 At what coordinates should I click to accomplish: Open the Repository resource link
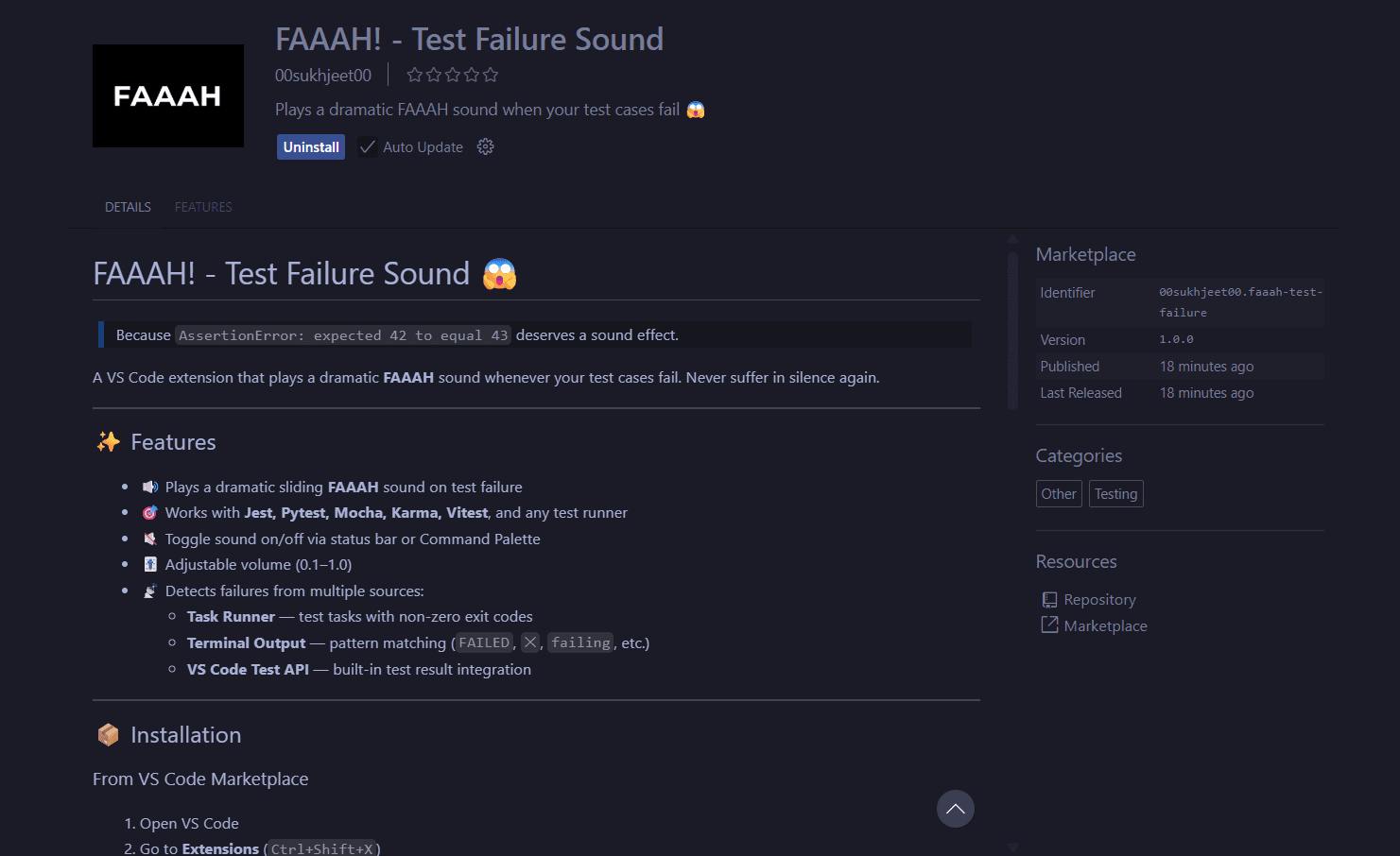1099,599
